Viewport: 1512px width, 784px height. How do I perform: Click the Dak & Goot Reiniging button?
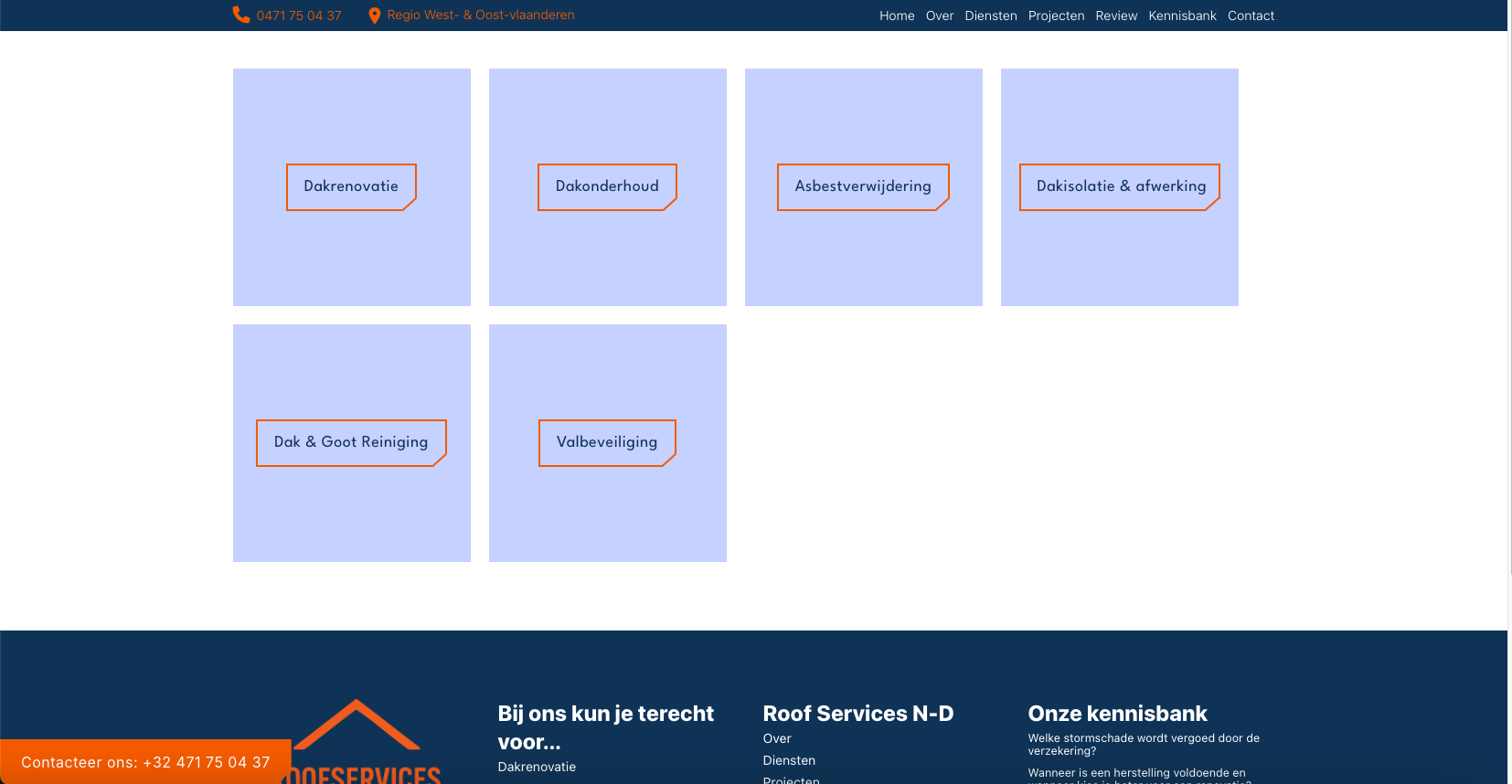[x=351, y=442]
